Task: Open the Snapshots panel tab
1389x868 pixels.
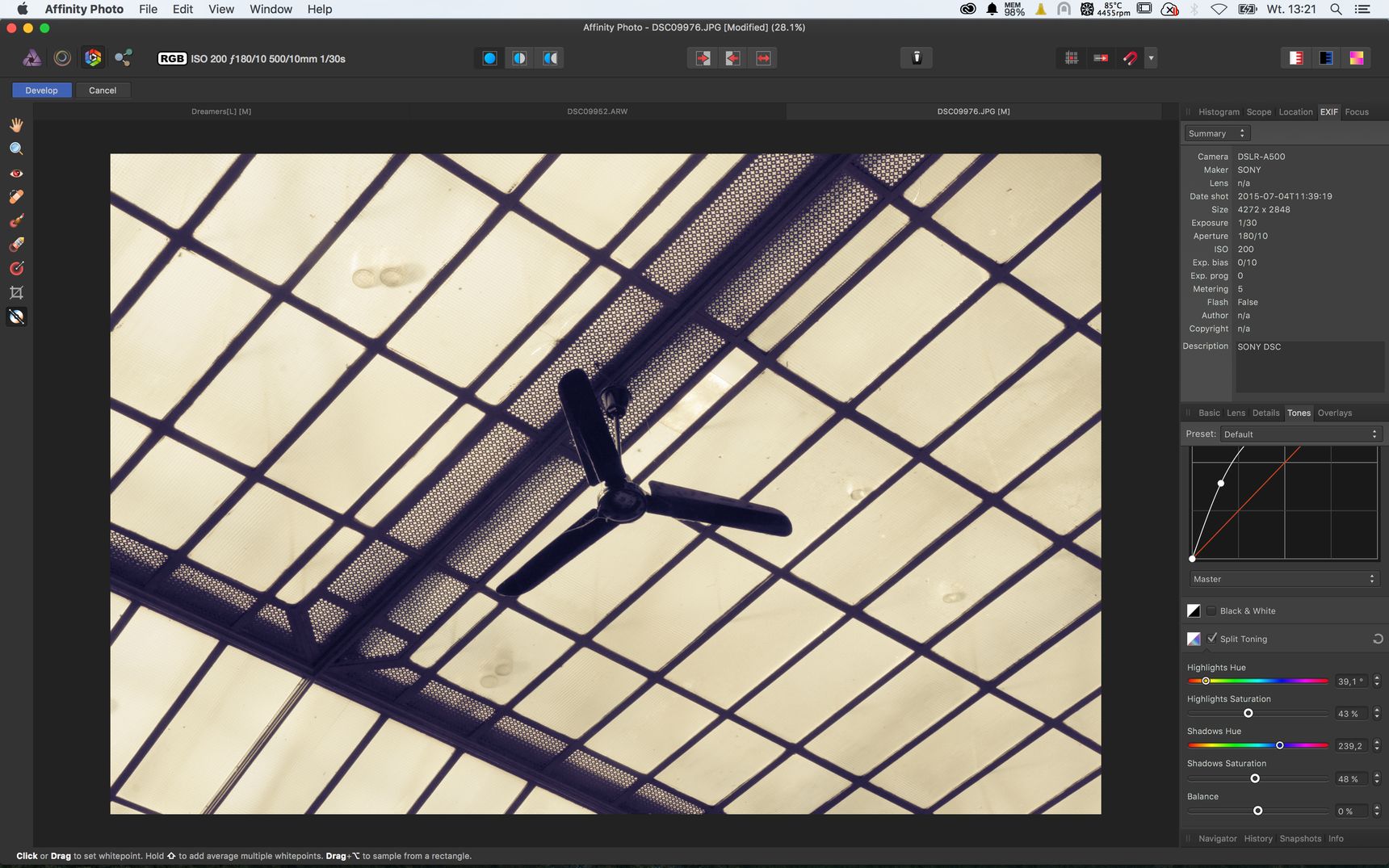Action: [1300, 838]
